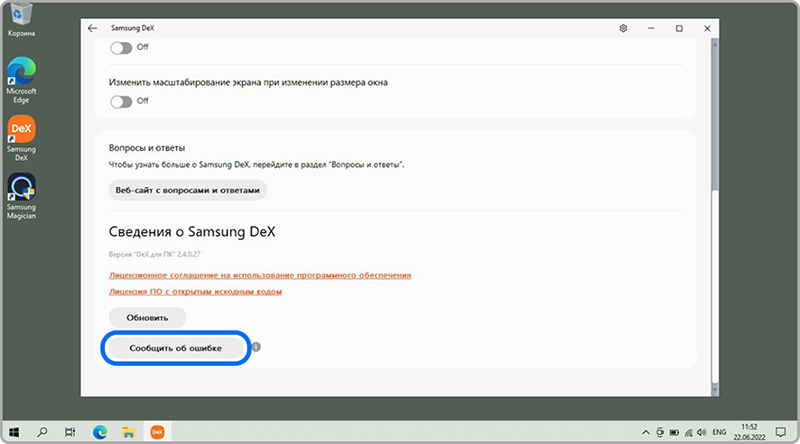Open the network tray icon
800x444 pixels.
(688, 432)
